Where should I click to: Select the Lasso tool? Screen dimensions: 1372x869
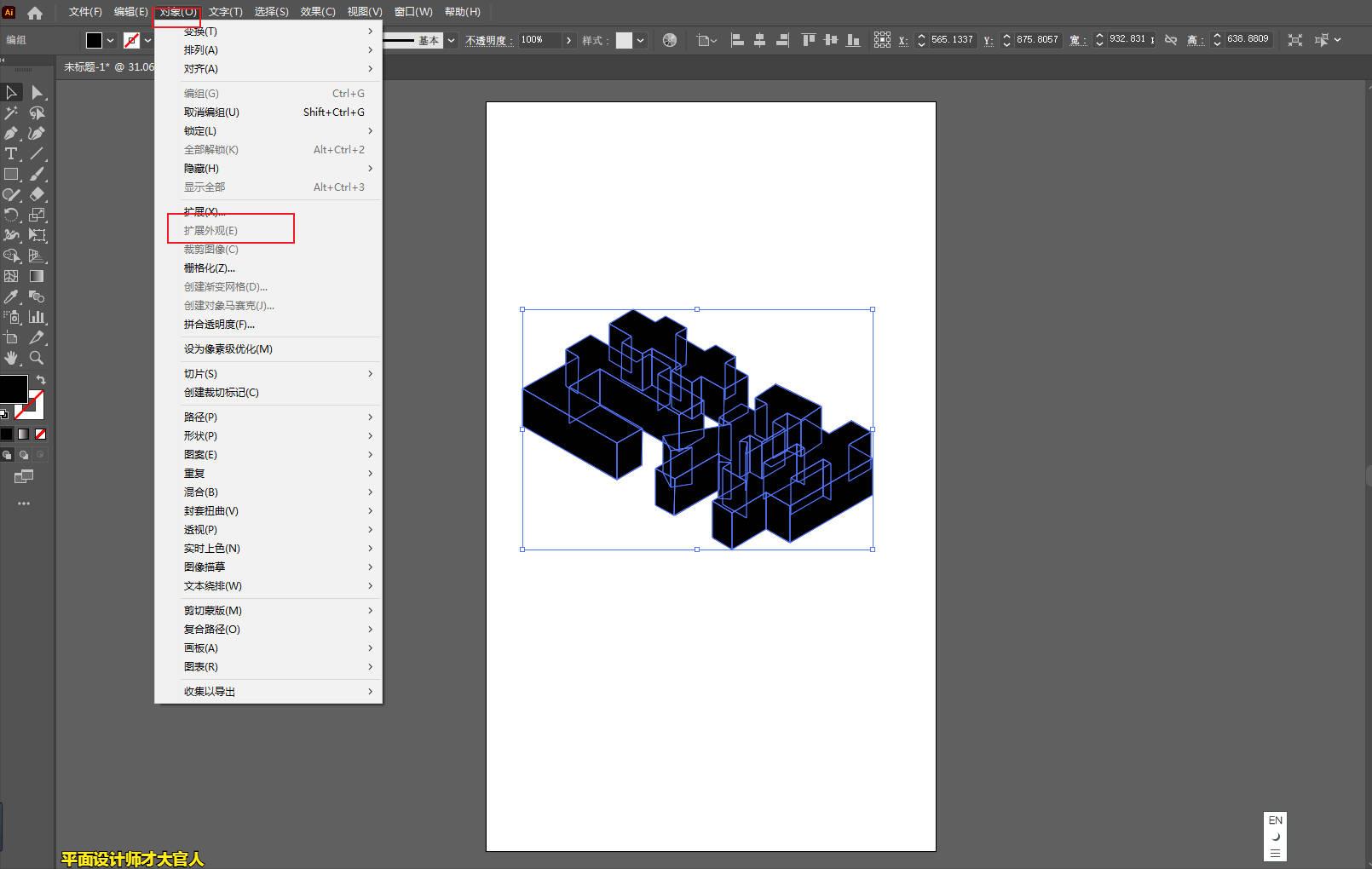(x=37, y=112)
